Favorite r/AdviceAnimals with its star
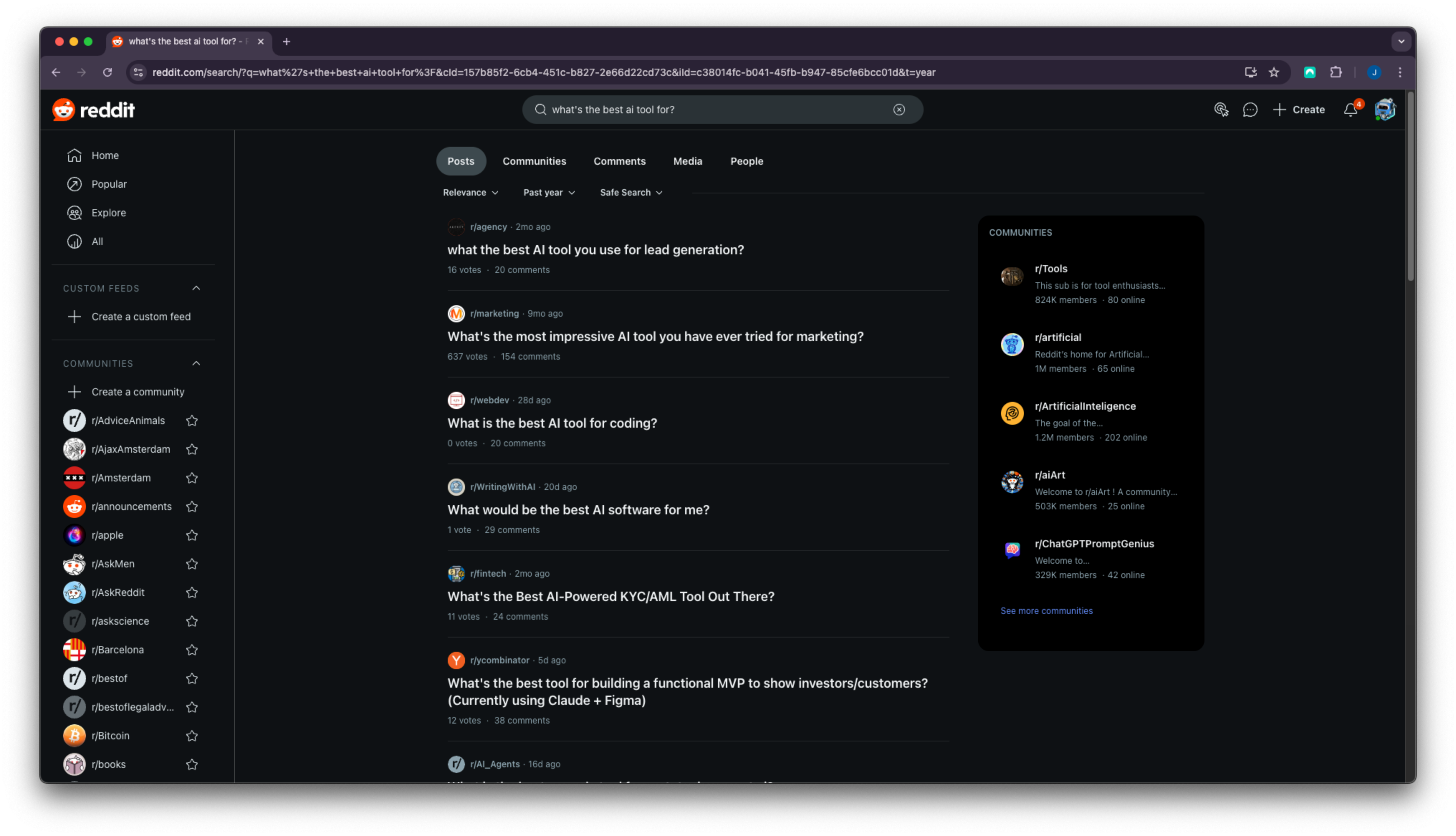Image resolution: width=1456 pixels, height=836 pixels. [x=192, y=421]
